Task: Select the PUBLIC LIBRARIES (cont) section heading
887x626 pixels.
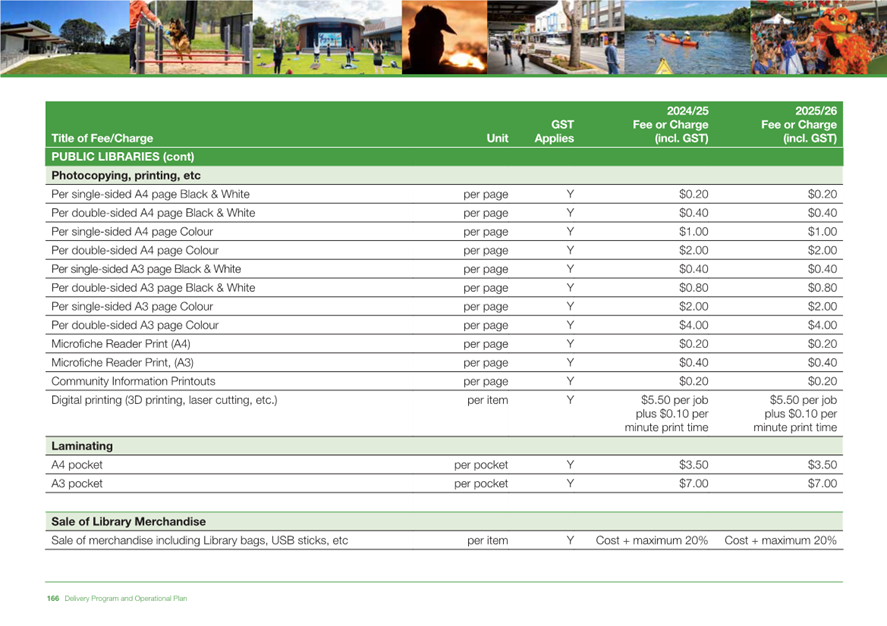Action: tap(122, 157)
